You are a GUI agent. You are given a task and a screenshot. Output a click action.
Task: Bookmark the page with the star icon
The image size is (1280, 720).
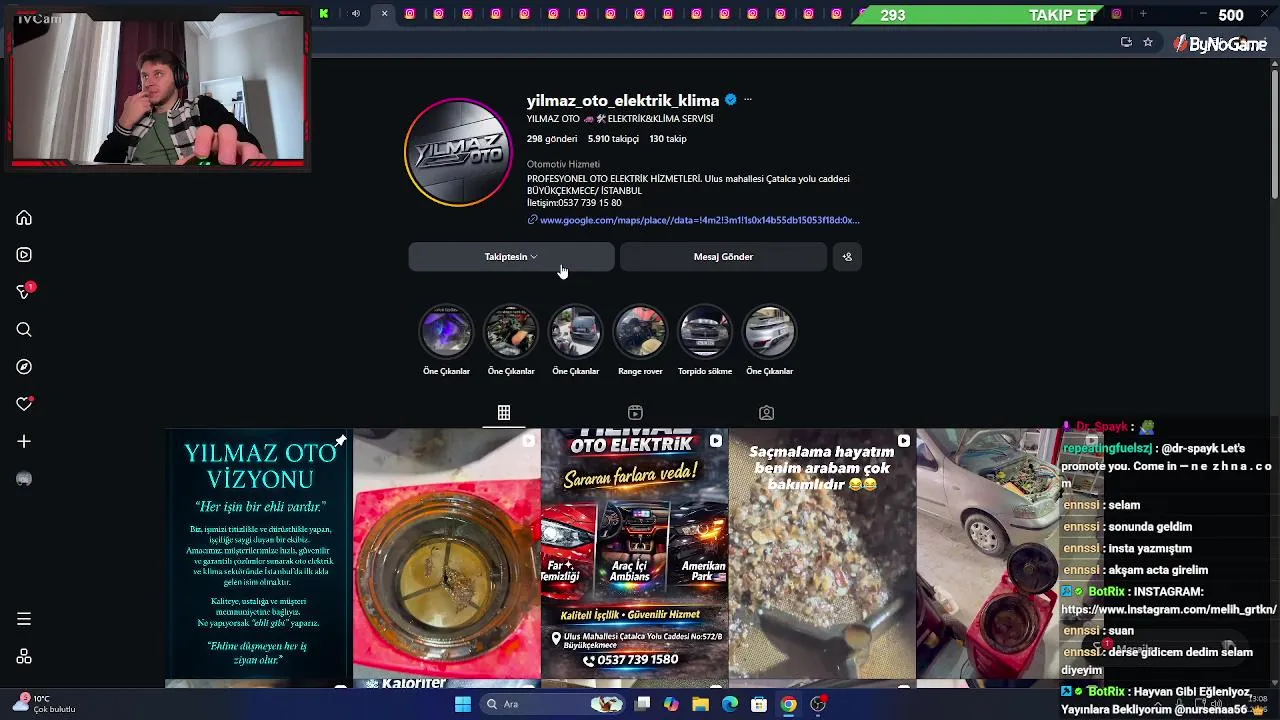(1148, 42)
